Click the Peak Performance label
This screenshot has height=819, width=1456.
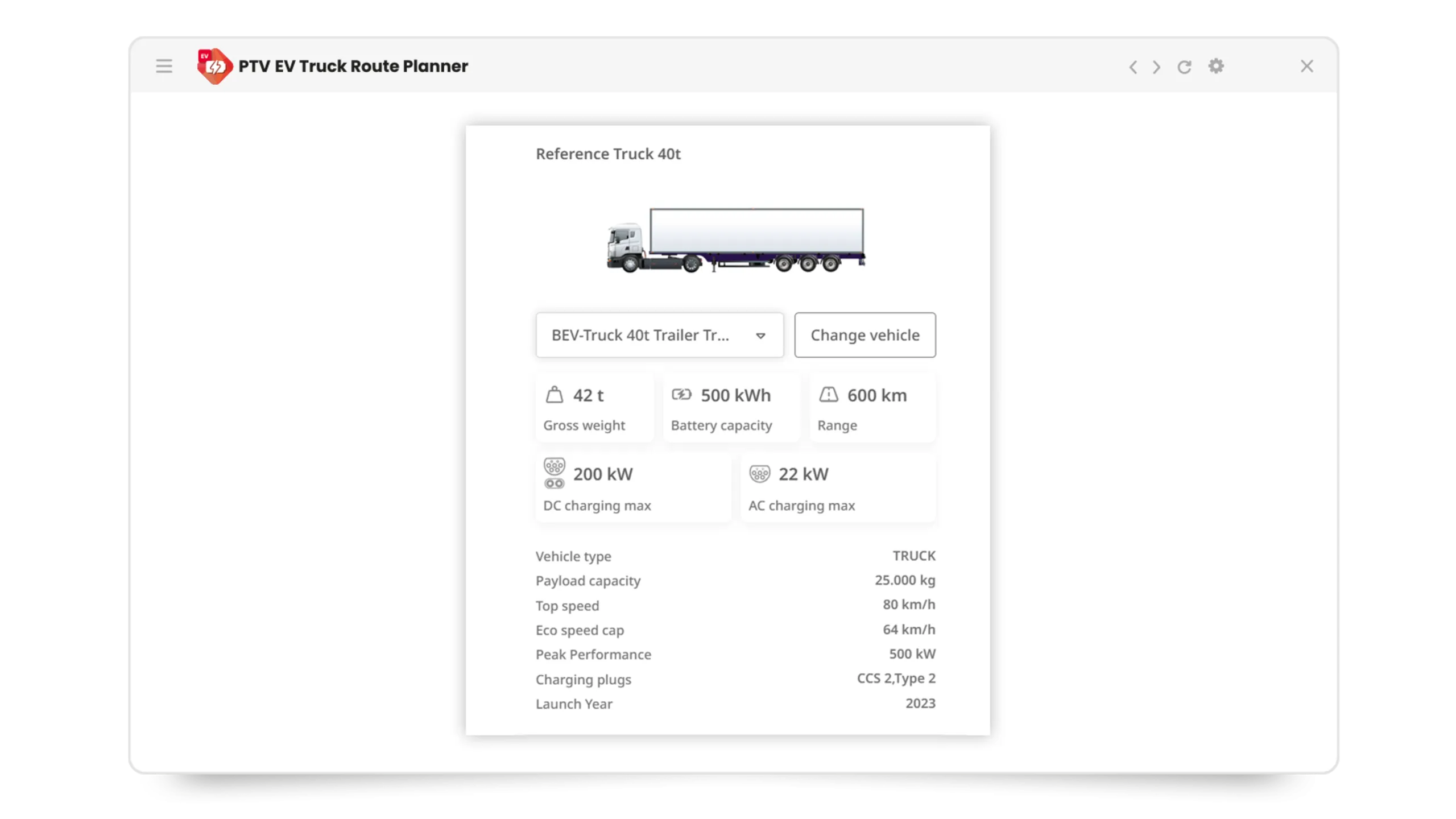click(x=593, y=655)
